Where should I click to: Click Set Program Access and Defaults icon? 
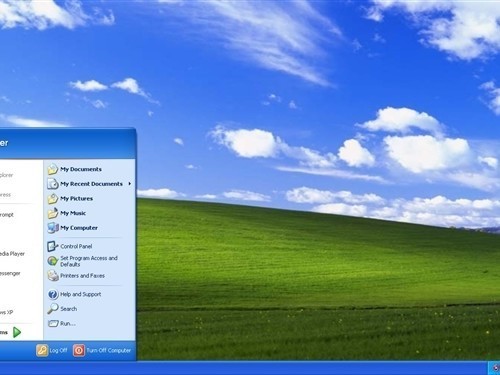53,261
